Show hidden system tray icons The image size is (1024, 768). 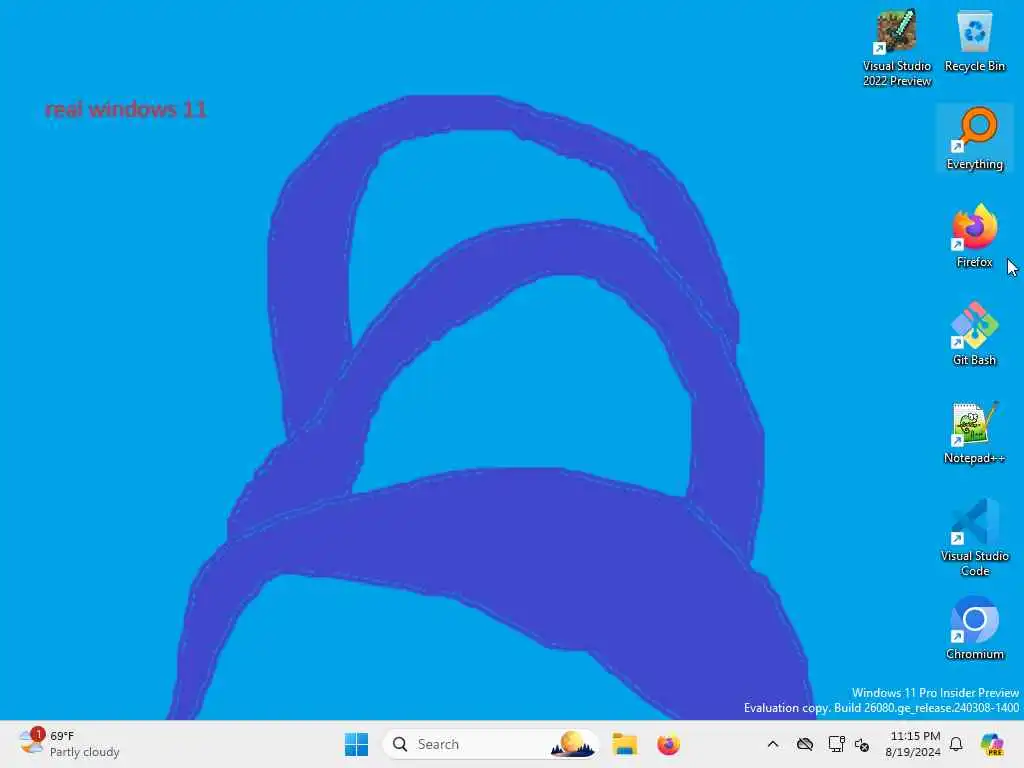(x=773, y=744)
